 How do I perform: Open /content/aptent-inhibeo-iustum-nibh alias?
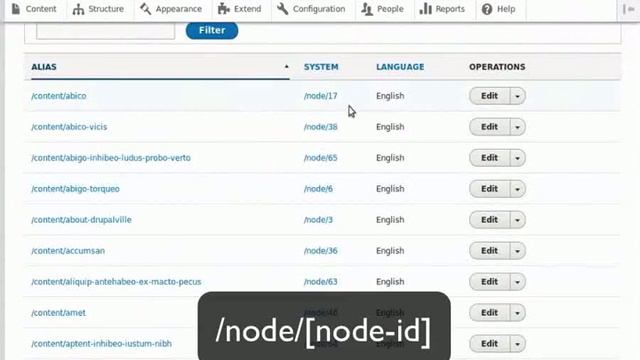(x=102, y=344)
